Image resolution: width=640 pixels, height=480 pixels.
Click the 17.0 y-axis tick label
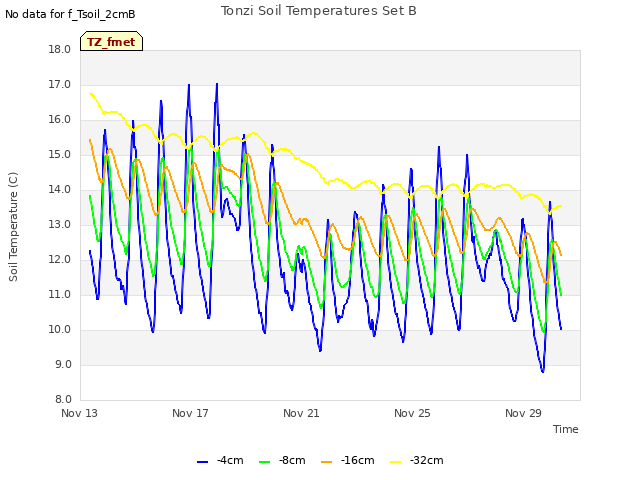pyautogui.click(x=60, y=85)
